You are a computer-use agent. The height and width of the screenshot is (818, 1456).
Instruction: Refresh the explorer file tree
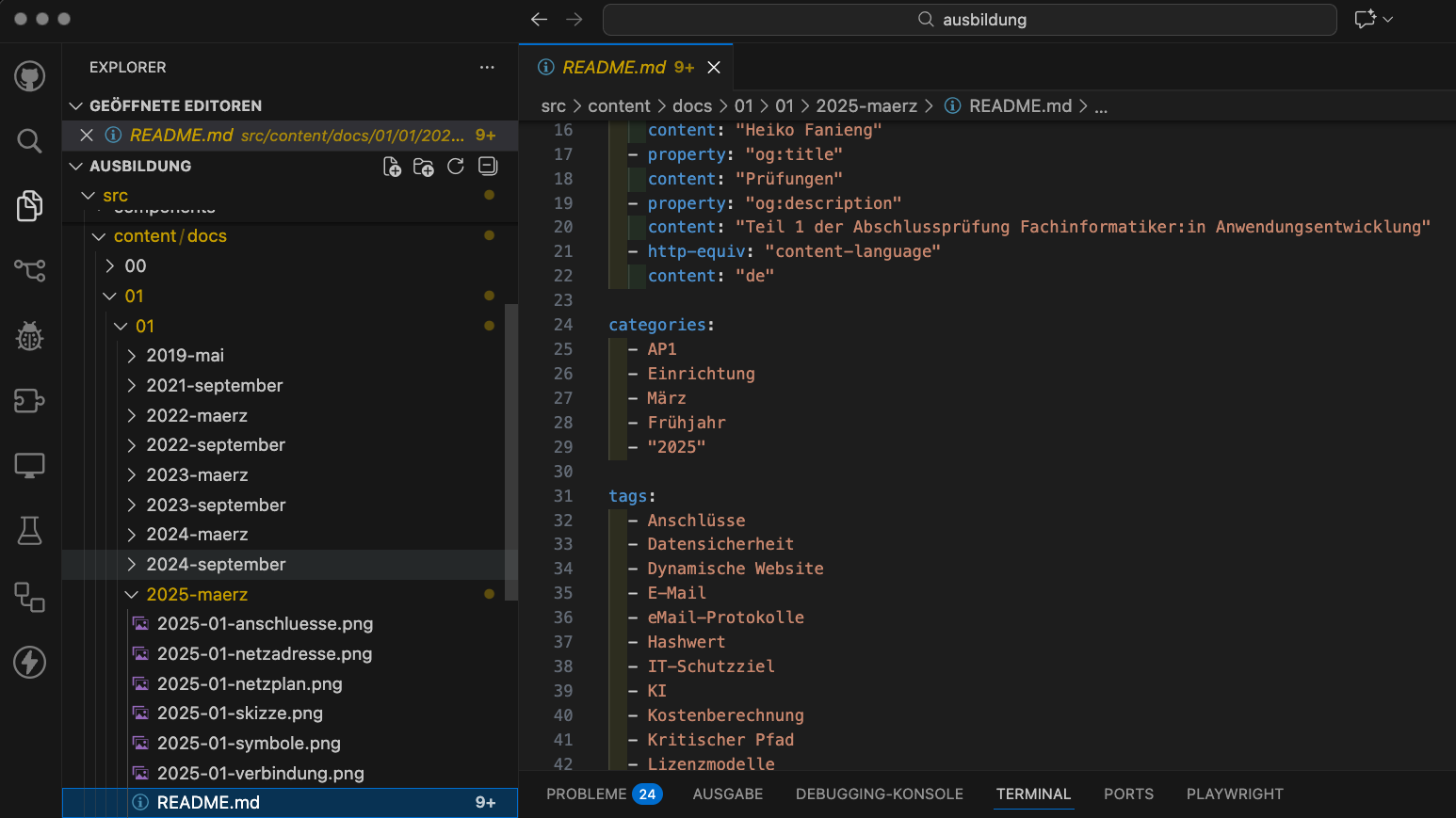(x=456, y=167)
